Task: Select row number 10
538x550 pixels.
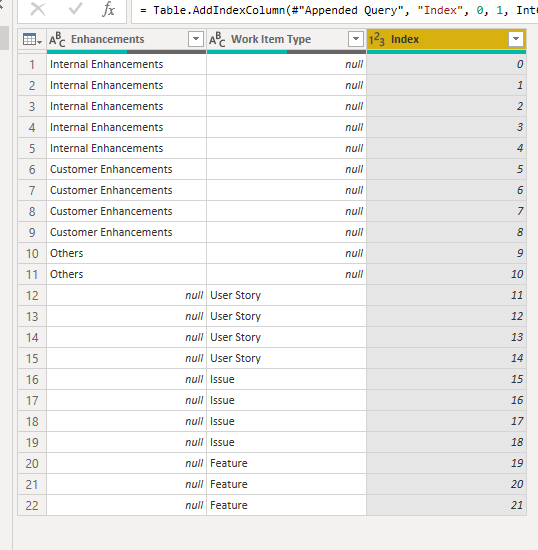Action: [x=32, y=253]
